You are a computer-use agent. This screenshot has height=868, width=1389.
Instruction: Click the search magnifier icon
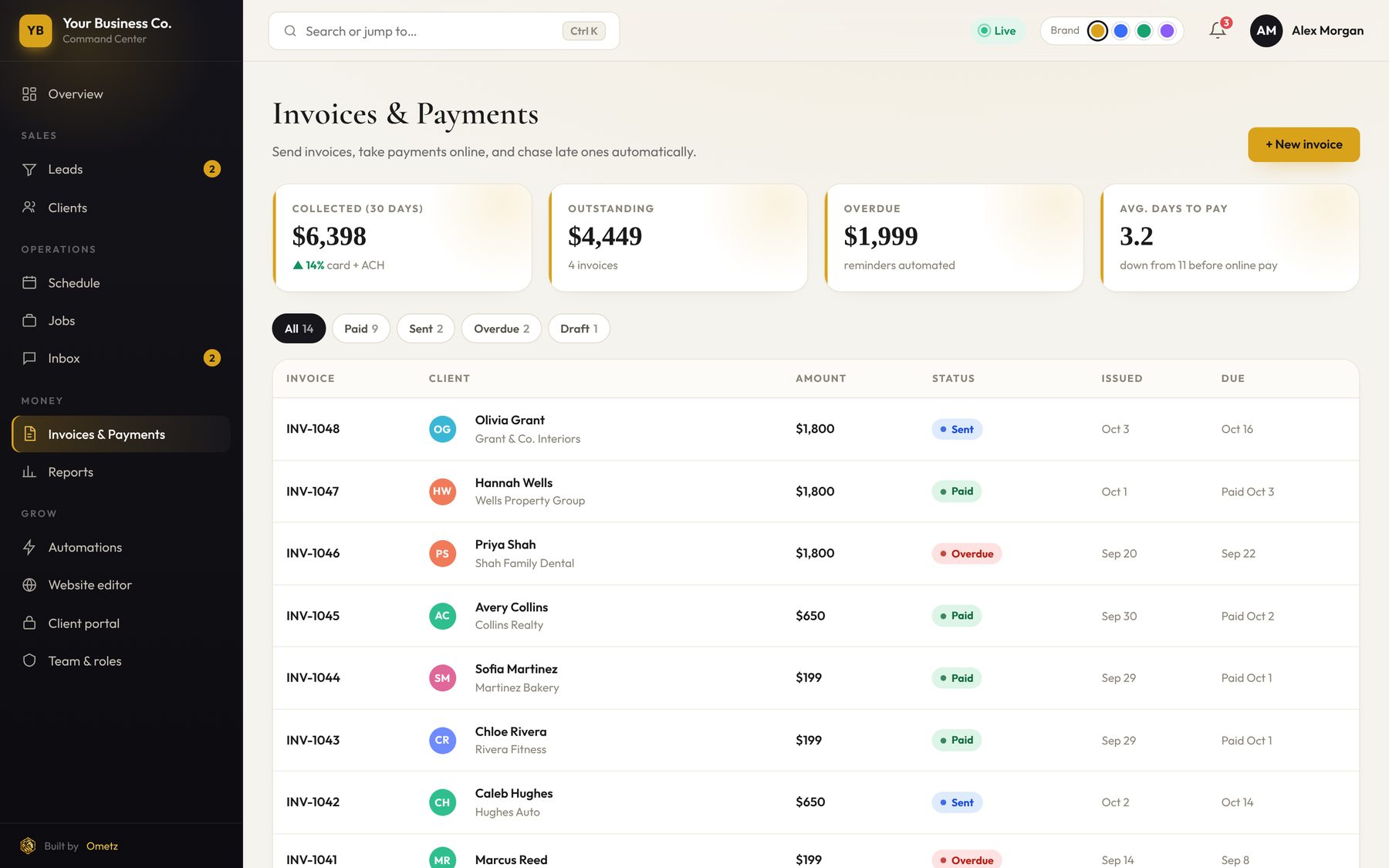pos(290,31)
